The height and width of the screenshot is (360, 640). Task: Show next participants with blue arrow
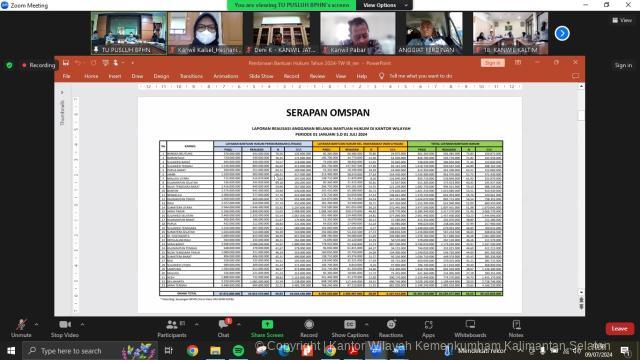click(562, 33)
